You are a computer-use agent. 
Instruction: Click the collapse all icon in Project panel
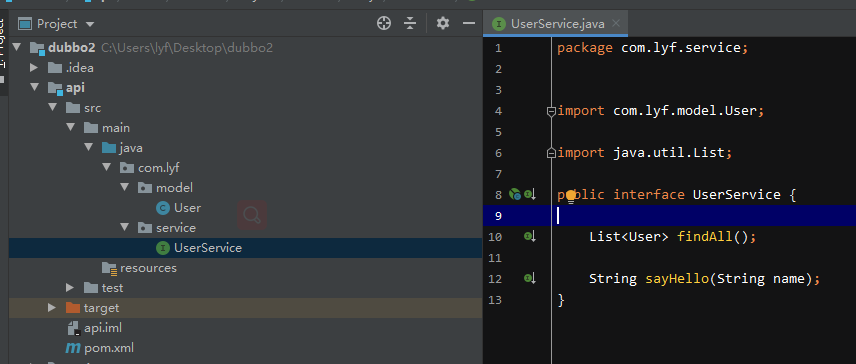tap(410, 23)
